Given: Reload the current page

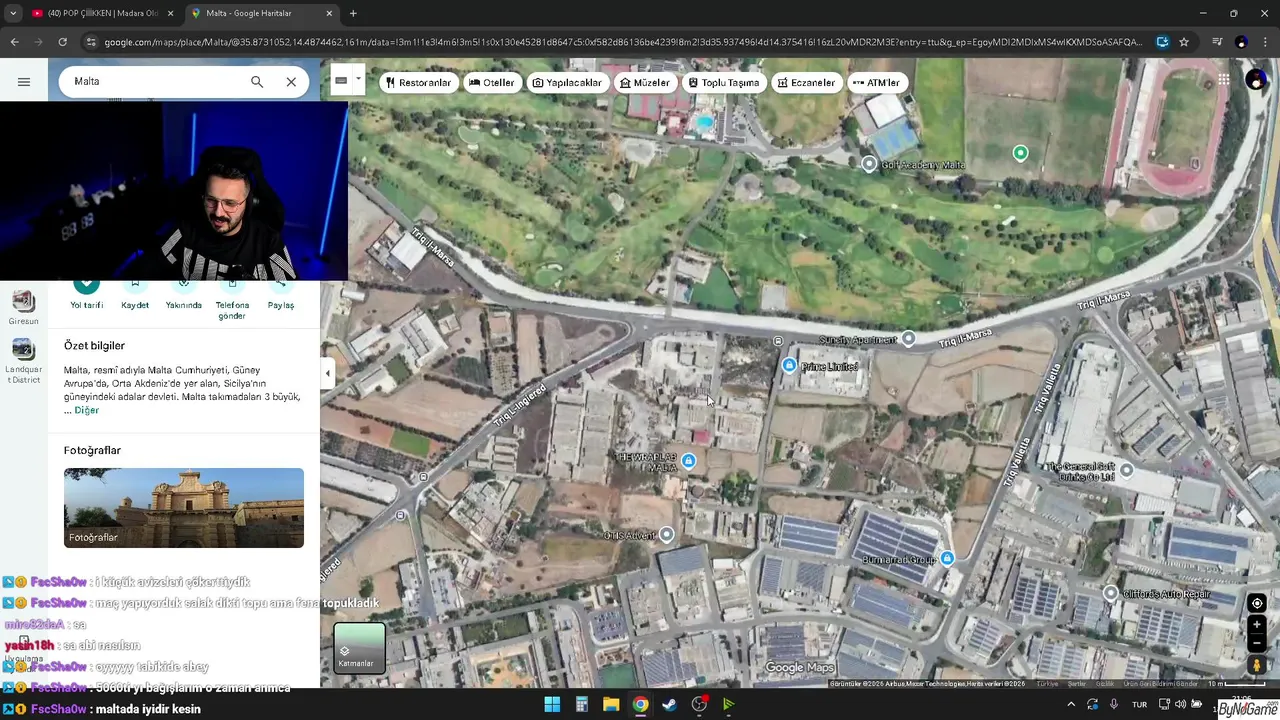Looking at the screenshot, I should pos(62,42).
